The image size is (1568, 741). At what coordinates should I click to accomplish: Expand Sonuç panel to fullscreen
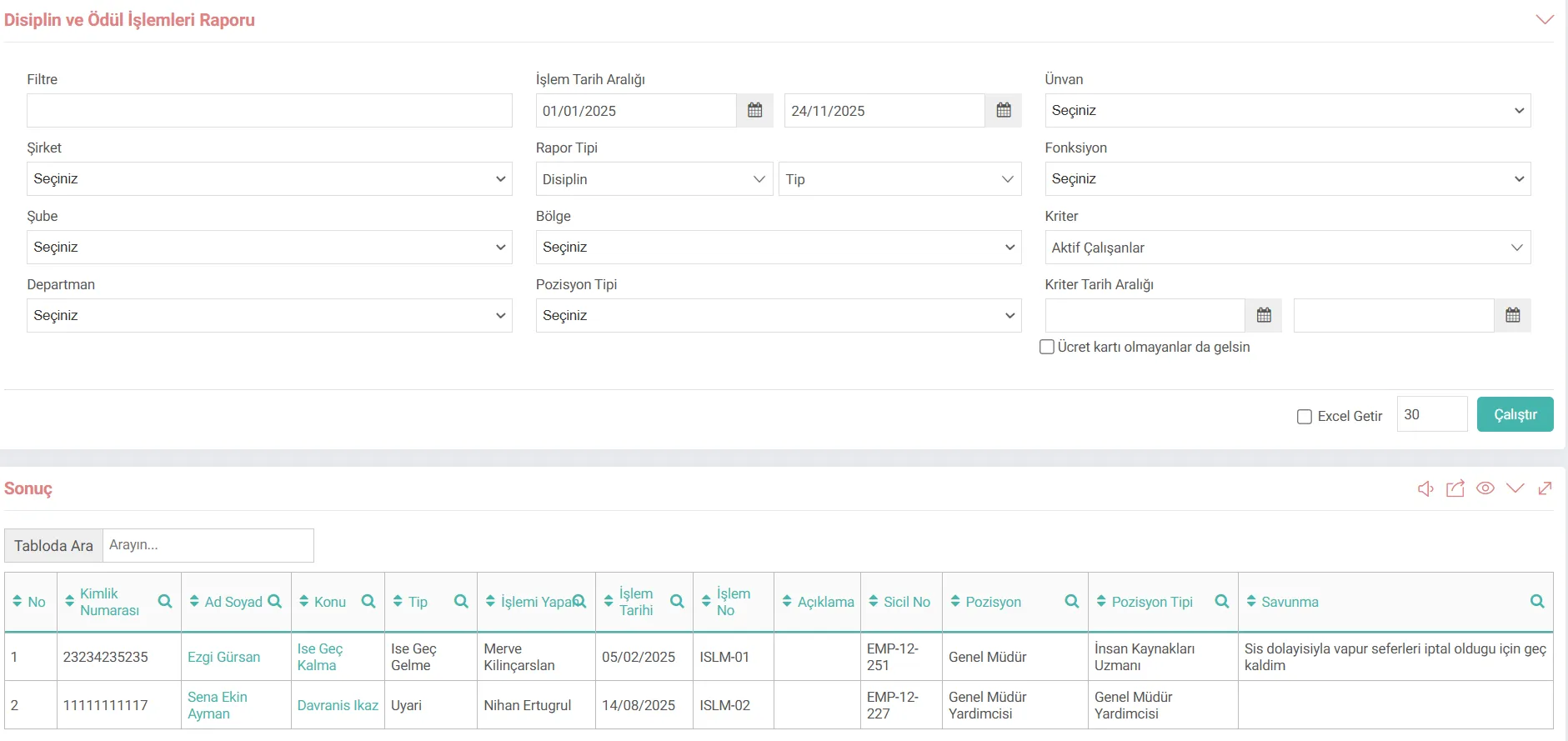[1545, 488]
